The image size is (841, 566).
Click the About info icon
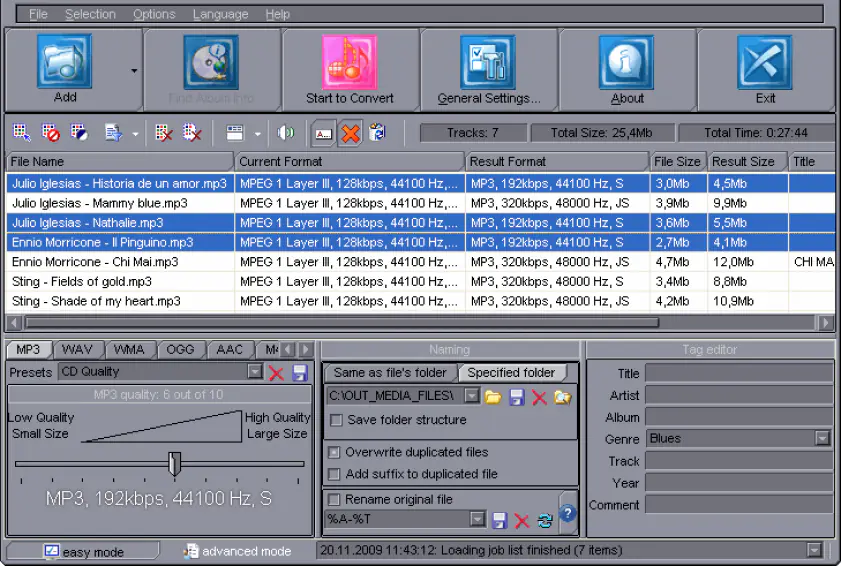point(627,62)
